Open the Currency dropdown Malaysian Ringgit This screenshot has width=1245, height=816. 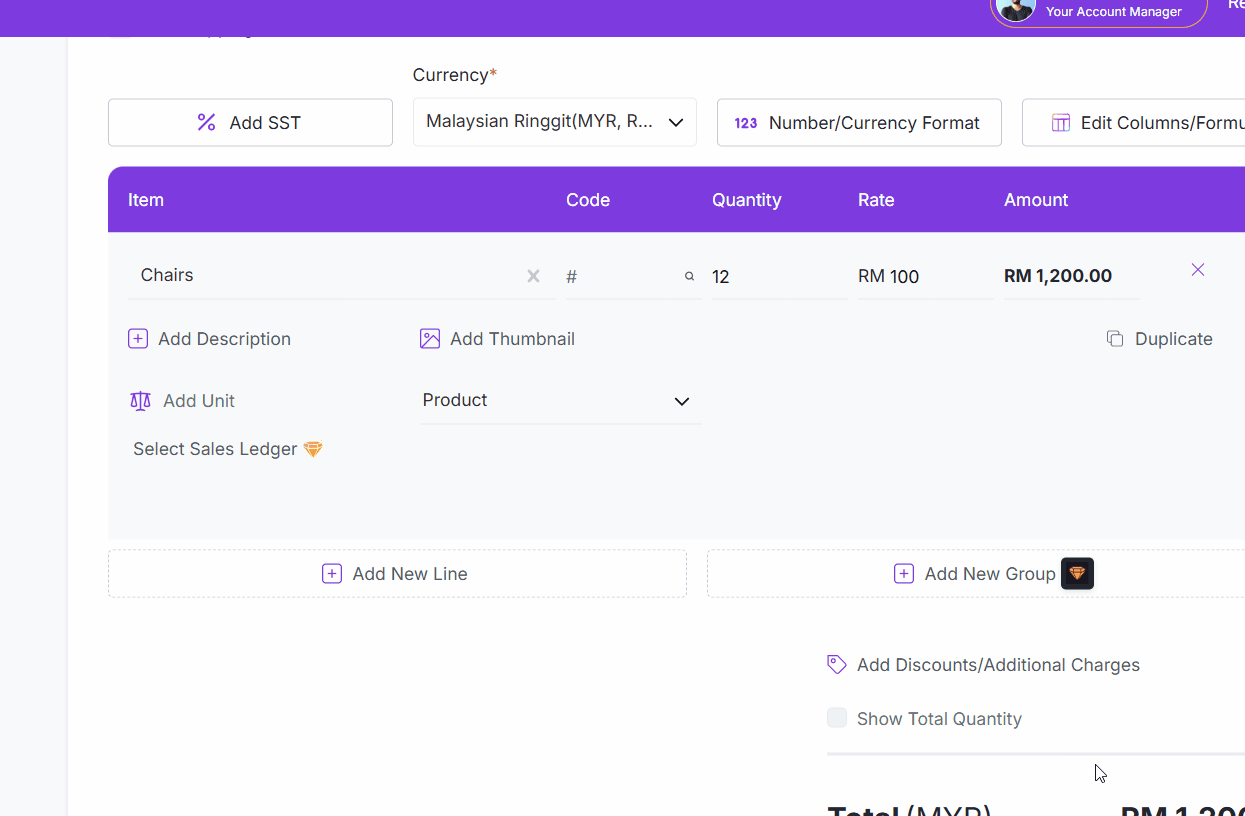[555, 122]
